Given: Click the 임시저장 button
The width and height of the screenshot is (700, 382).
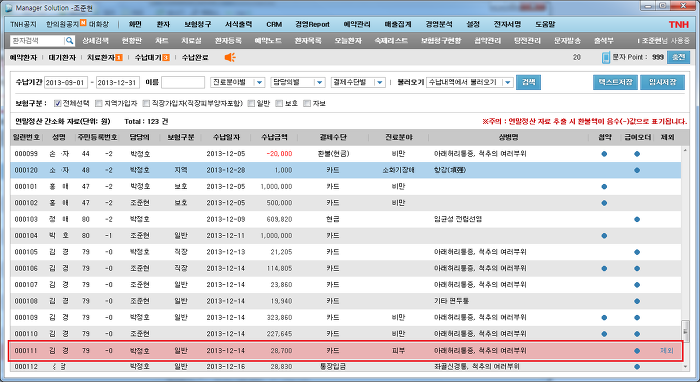Looking at the screenshot, I should pos(662,82).
